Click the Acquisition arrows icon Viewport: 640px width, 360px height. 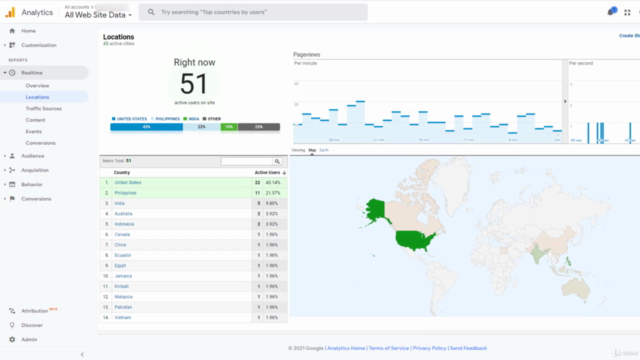pos(12,170)
